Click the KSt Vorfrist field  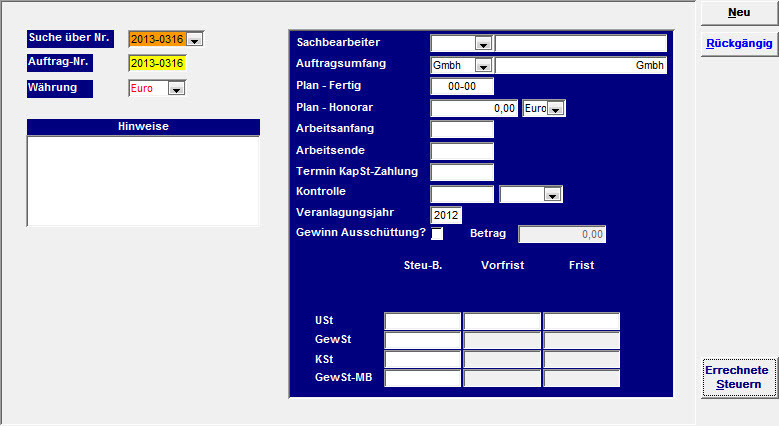pyautogui.click(x=502, y=359)
